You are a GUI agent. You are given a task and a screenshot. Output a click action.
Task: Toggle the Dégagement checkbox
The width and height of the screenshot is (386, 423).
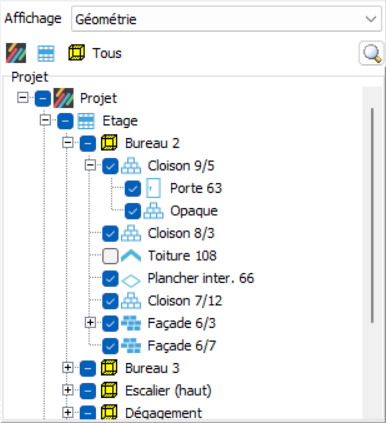(88, 413)
